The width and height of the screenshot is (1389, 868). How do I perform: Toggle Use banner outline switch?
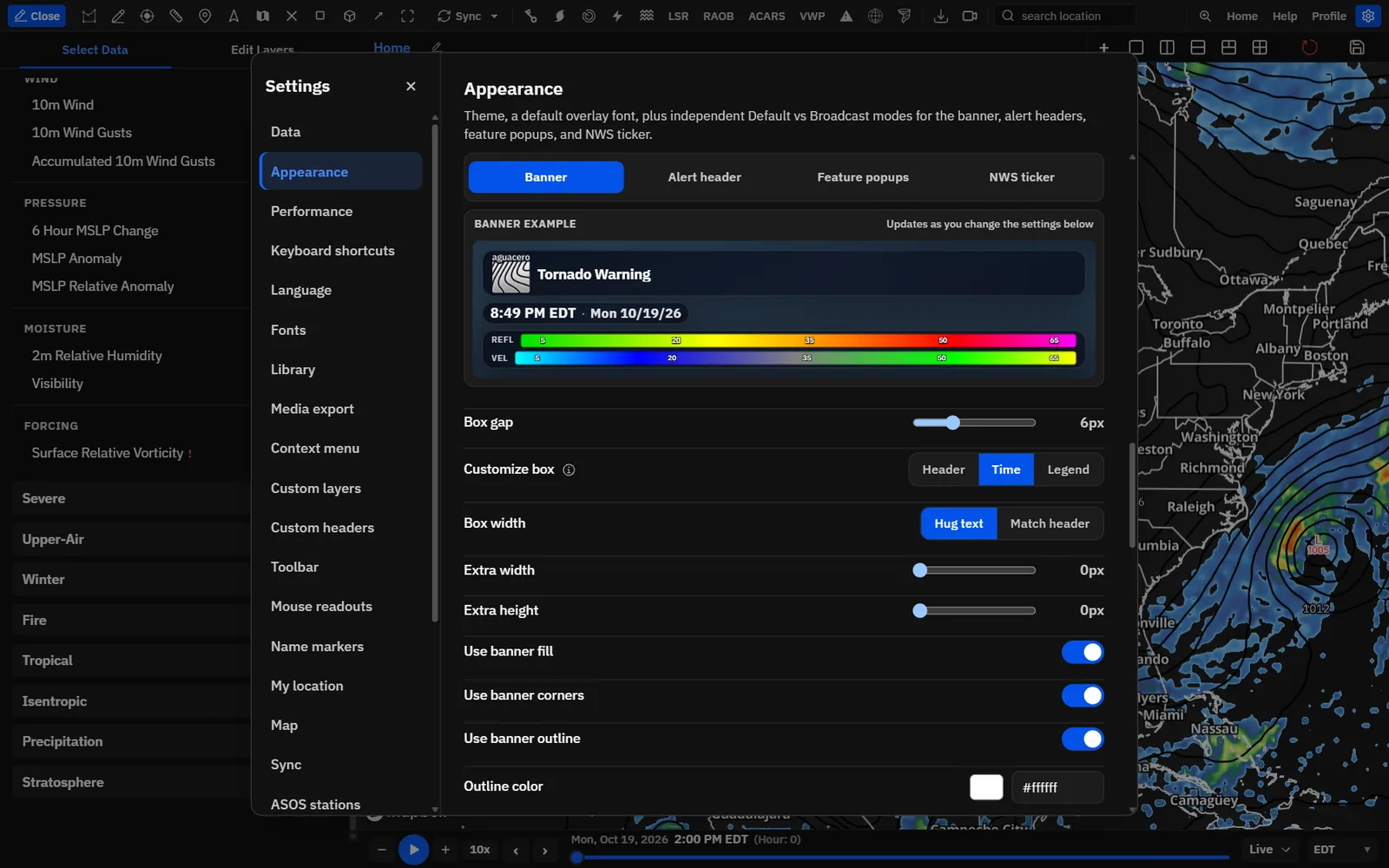pos(1083,739)
